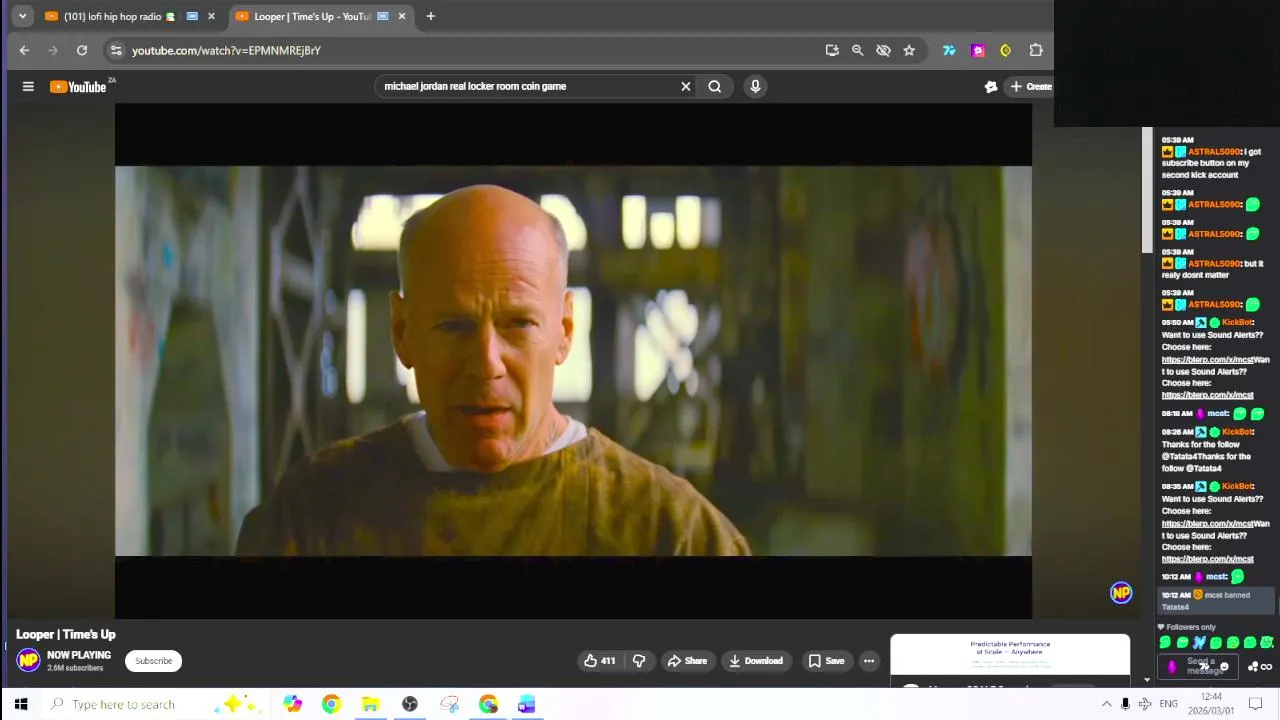Subscribe to the NOW PLAYING channel

click(154, 661)
